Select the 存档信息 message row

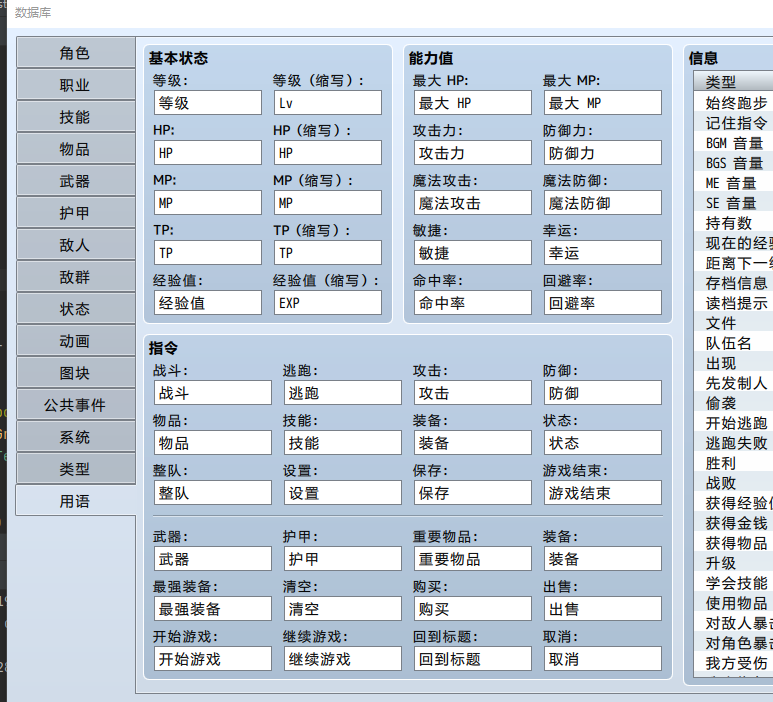pos(734,283)
